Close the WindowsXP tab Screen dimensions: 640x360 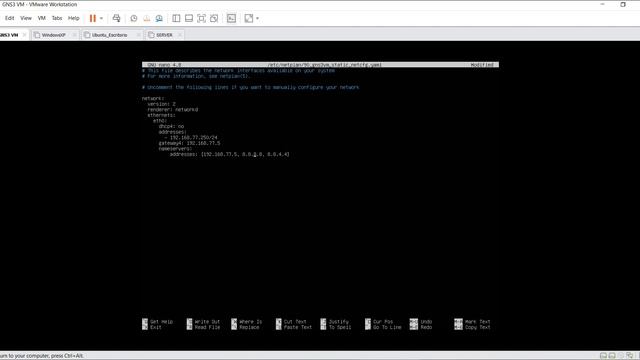click(x=74, y=35)
